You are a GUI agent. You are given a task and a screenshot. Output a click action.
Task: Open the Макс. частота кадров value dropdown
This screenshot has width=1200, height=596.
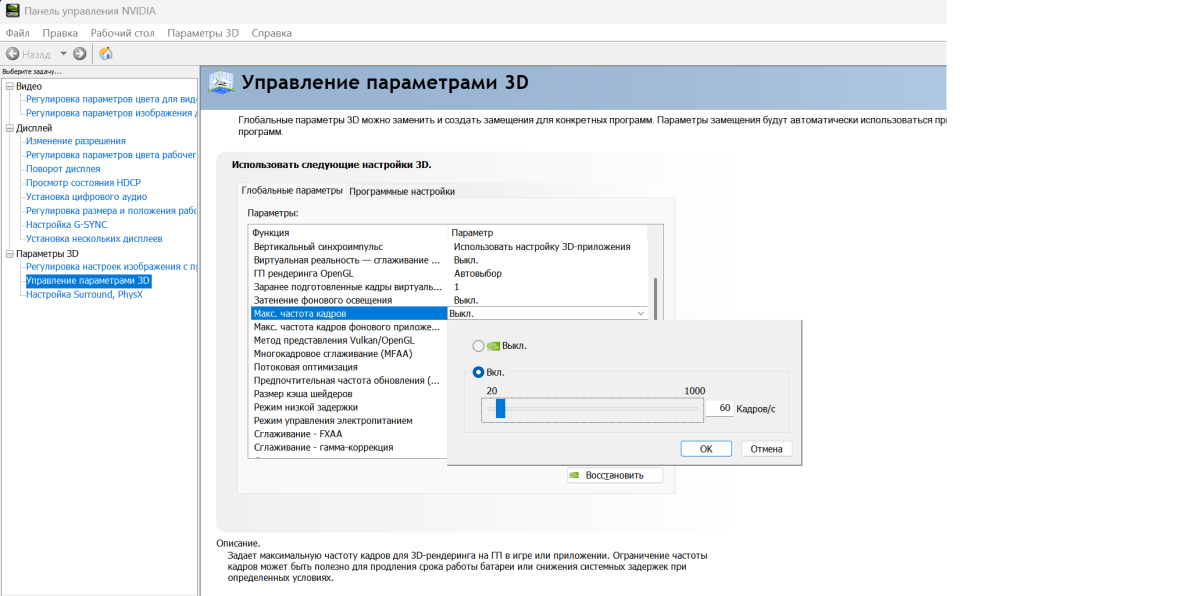(x=641, y=313)
